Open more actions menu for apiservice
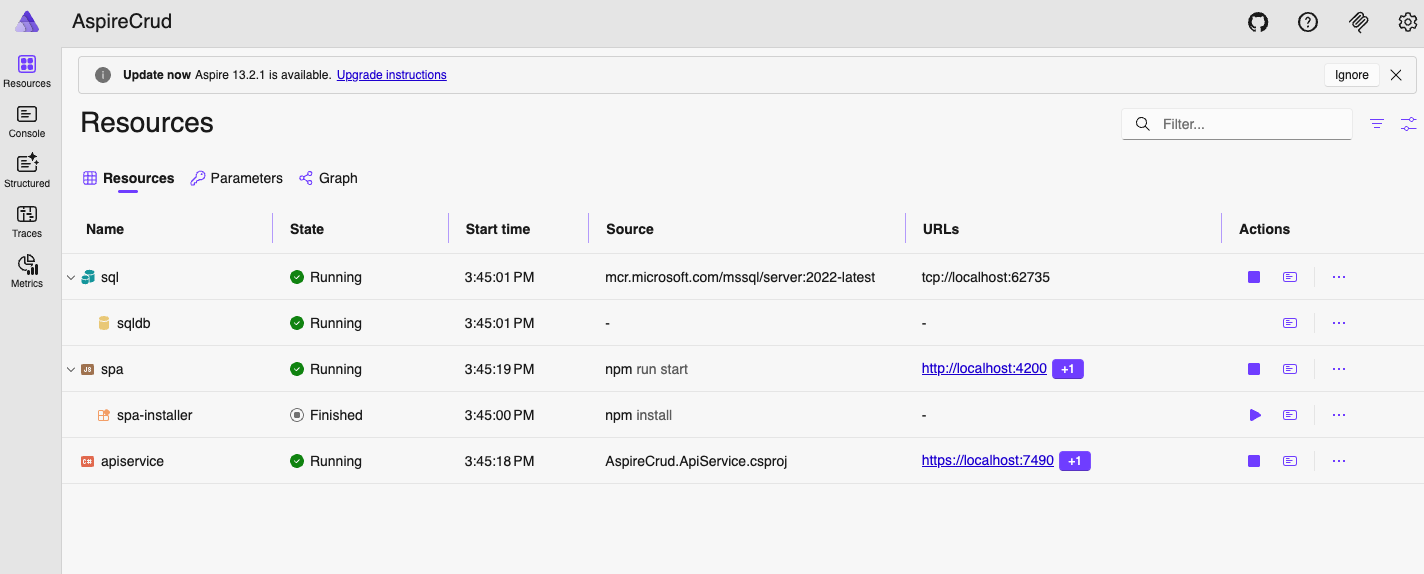 (x=1339, y=461)
